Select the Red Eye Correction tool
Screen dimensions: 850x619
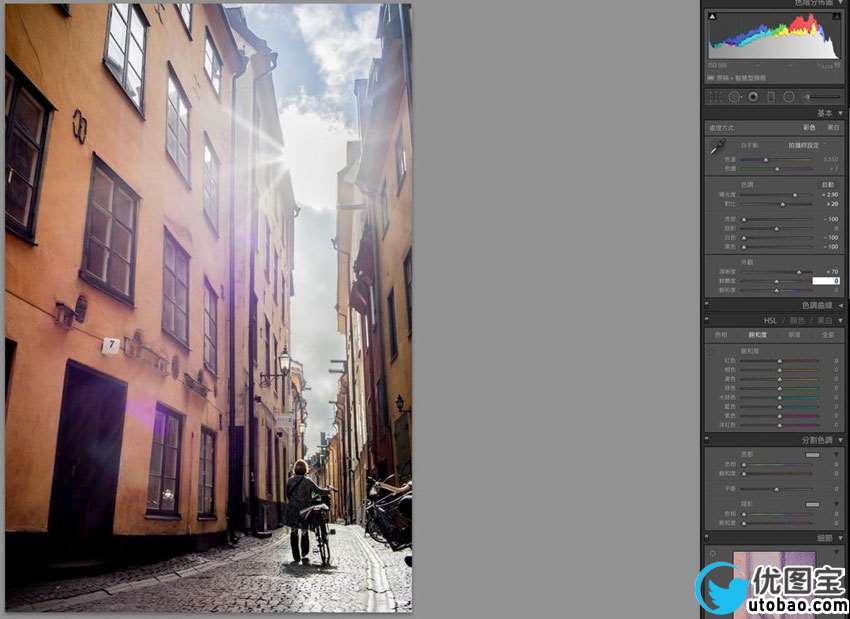[x=753, y=97]
